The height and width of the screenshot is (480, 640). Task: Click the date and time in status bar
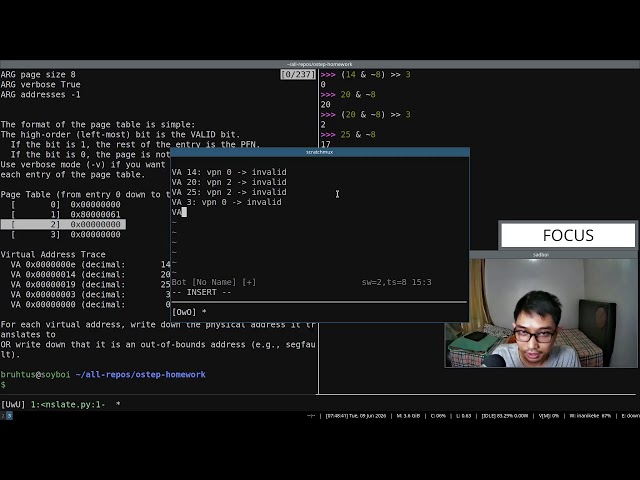pos(356,416)
